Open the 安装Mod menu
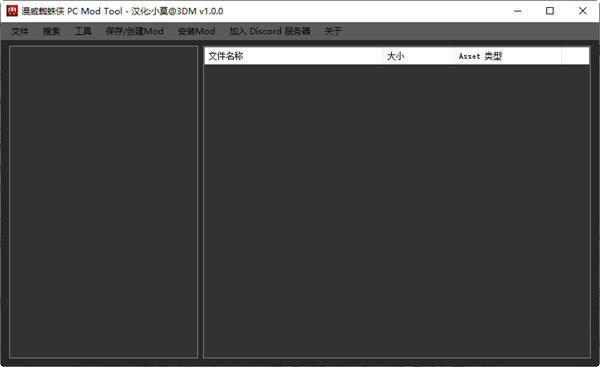The height and width of the screenshot is (367, 600). (196, 31)
